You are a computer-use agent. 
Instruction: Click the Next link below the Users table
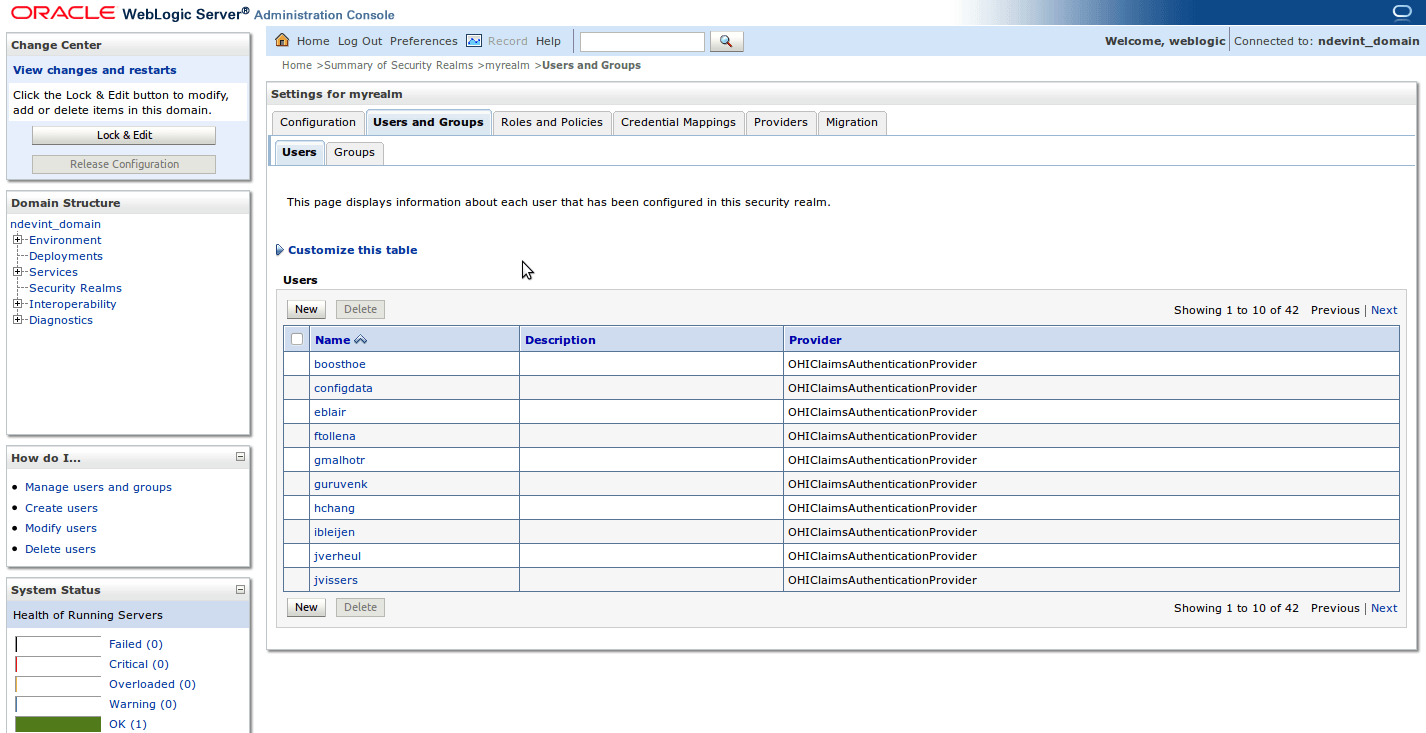tap(1384, 608)
